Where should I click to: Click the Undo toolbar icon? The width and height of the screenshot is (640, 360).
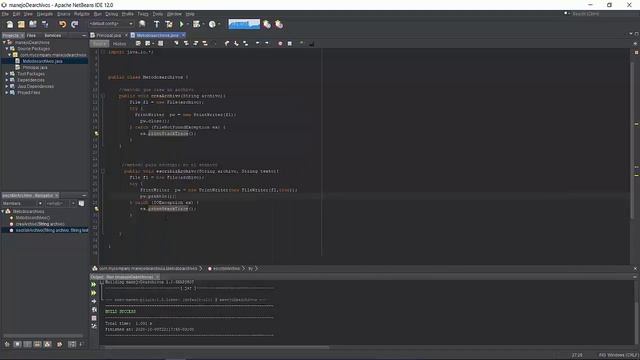click(x=62, y=24)
